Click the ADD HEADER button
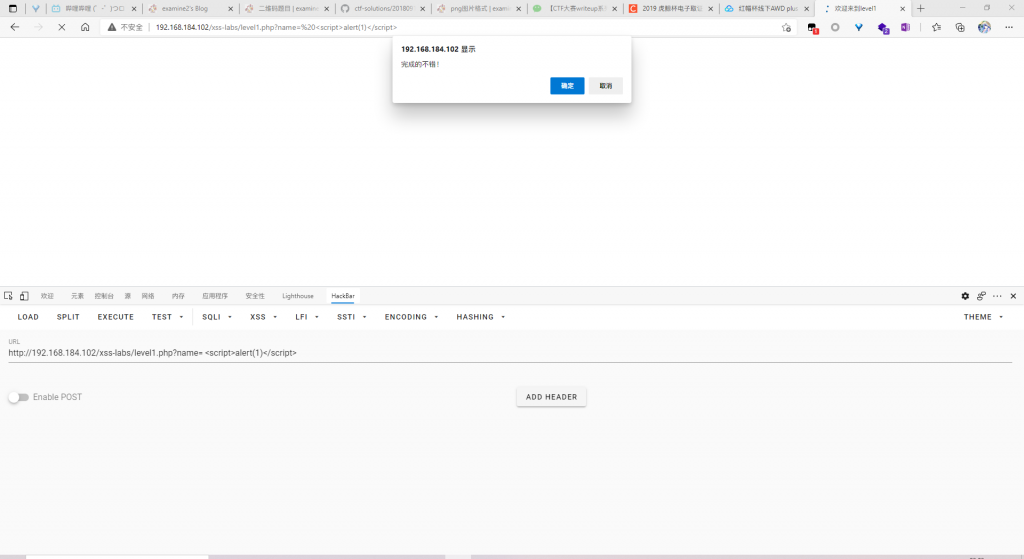The image size is (1024, 559). pyautogui.click(x=551, y=397)
